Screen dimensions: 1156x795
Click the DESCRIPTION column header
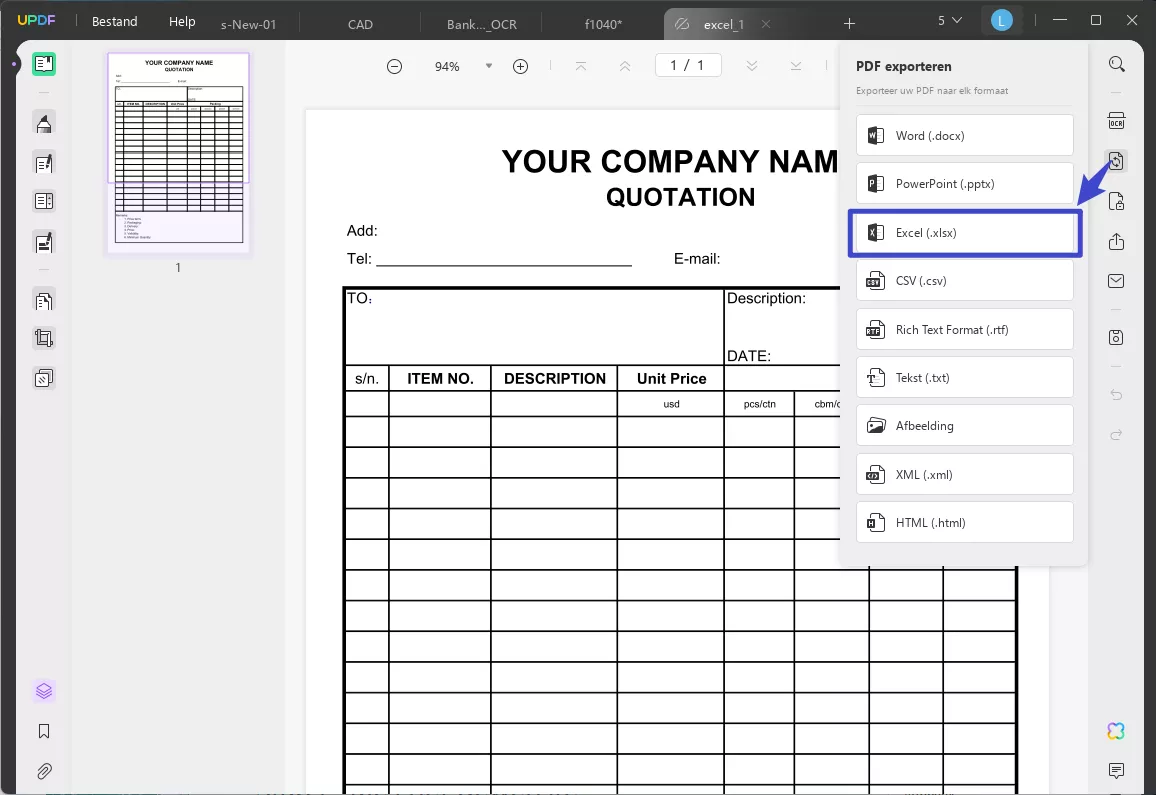click(x=554, y=379)
